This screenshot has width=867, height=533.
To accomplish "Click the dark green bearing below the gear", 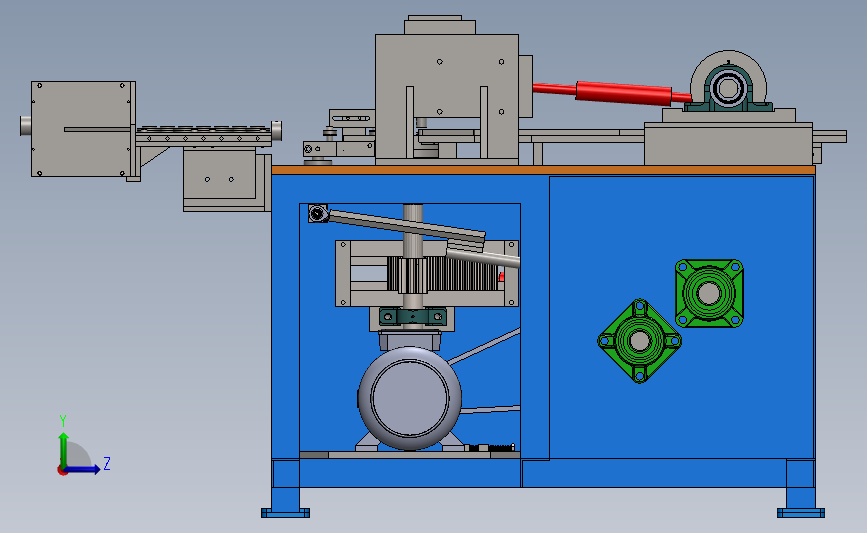I will click(412, 317).
